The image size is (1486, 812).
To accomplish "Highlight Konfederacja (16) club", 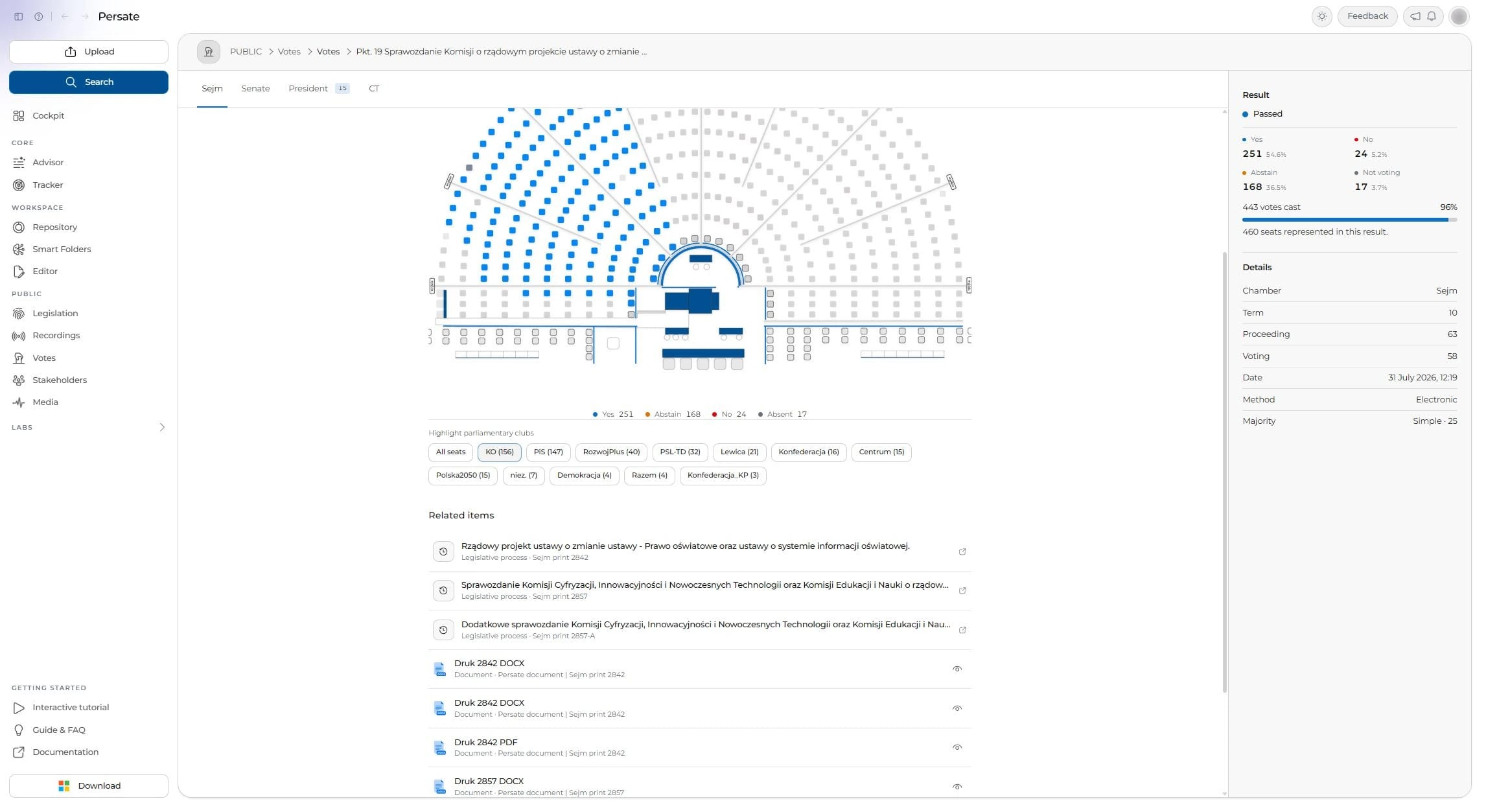I will pyautogui.click(x=809, y=452).
